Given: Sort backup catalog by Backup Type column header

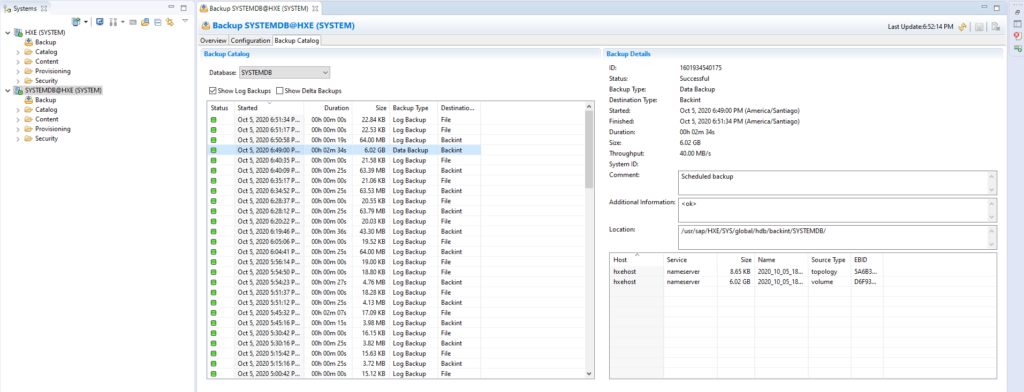Looking at the screenshot, I should (413, 108).
